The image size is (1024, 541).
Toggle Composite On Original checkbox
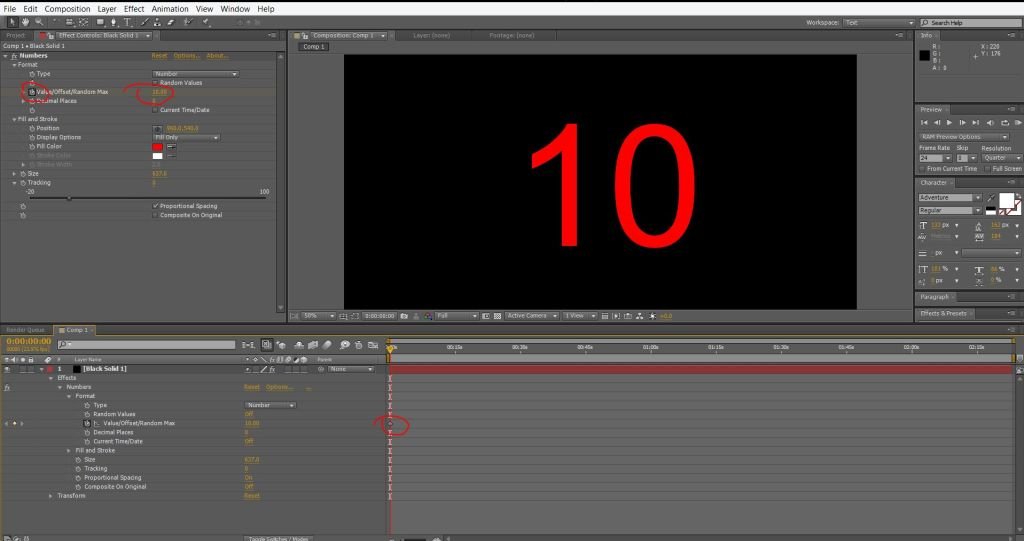tap(155, 215)
